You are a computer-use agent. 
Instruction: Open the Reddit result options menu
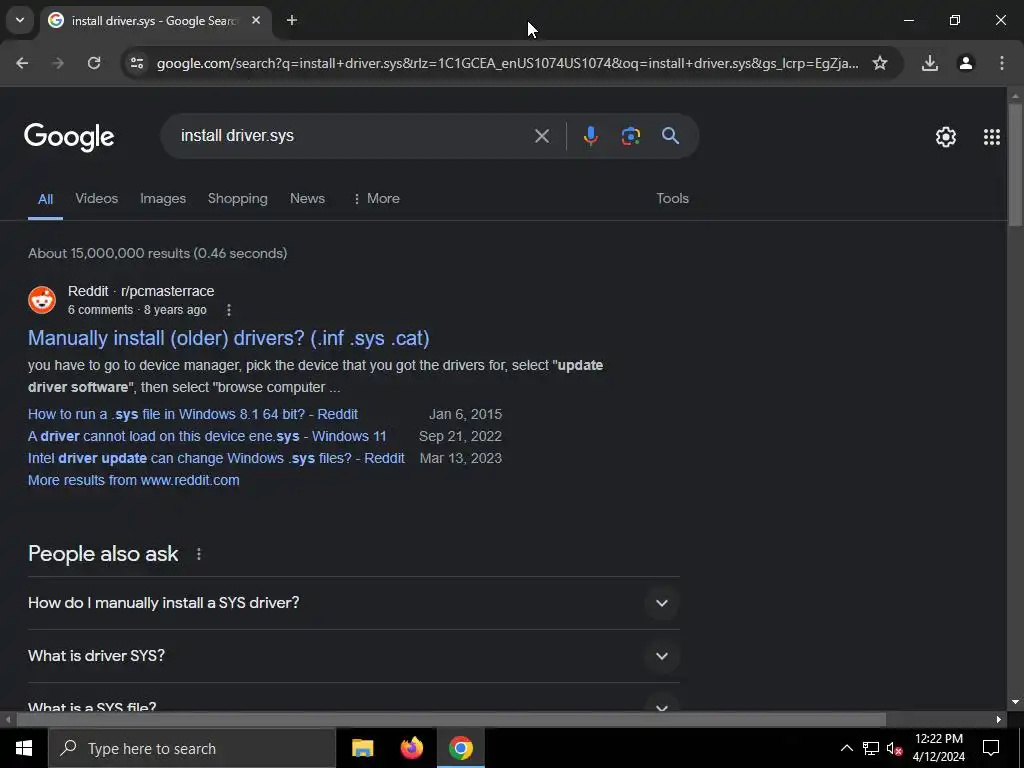pos(229,310)
